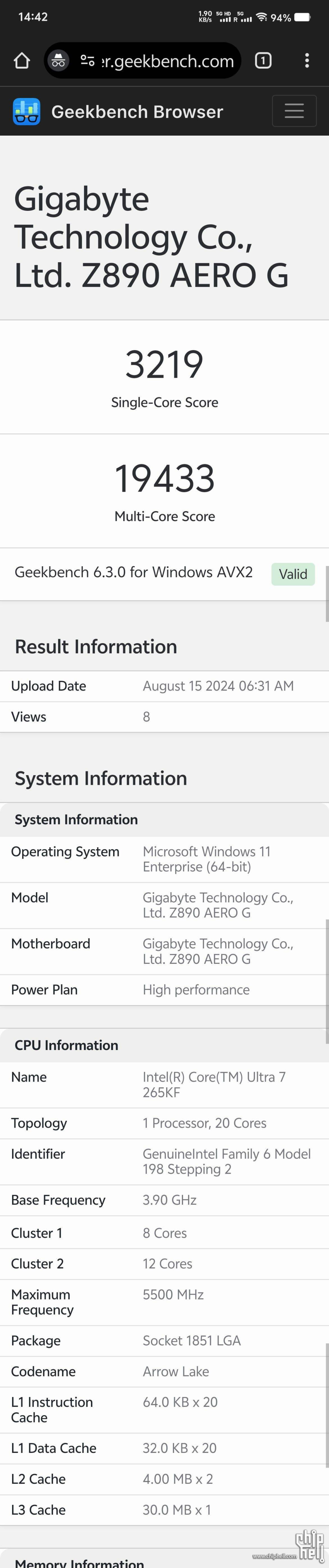Tap the Valid badge

tap(293, 574)
